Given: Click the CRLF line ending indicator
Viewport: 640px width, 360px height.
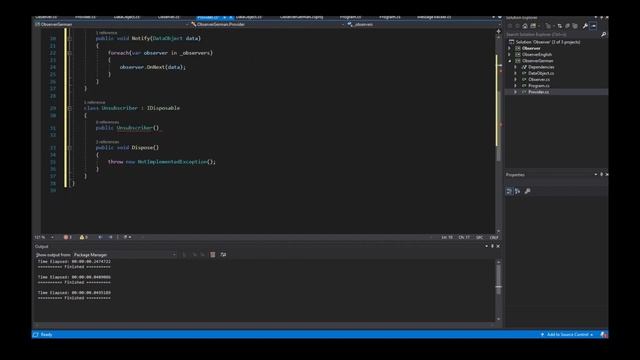Looking at the screenshot, I should point(494,238).
